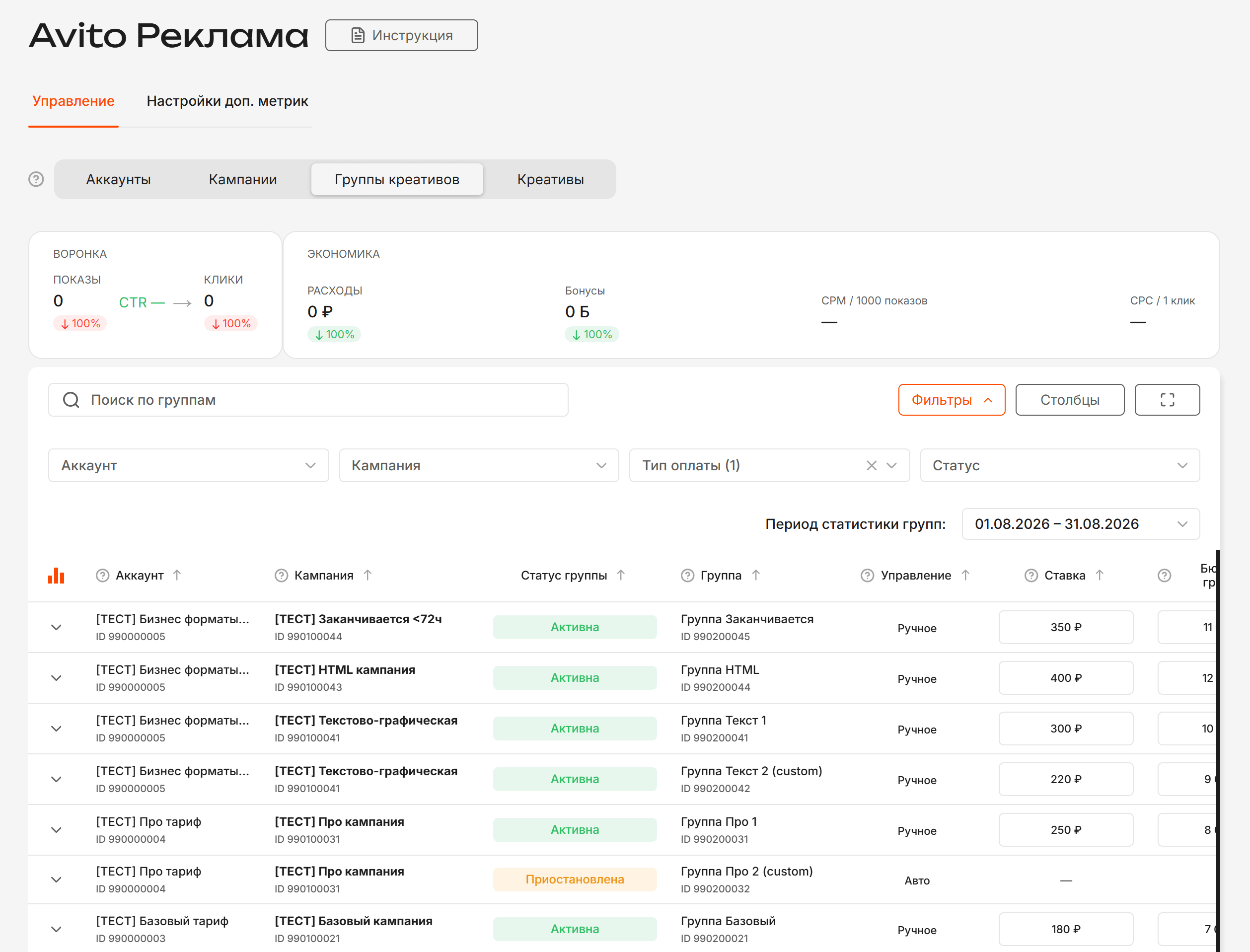1250x952 pixels.
Task: Switch to Креативы level tab
Action: [x=550, y=180]
